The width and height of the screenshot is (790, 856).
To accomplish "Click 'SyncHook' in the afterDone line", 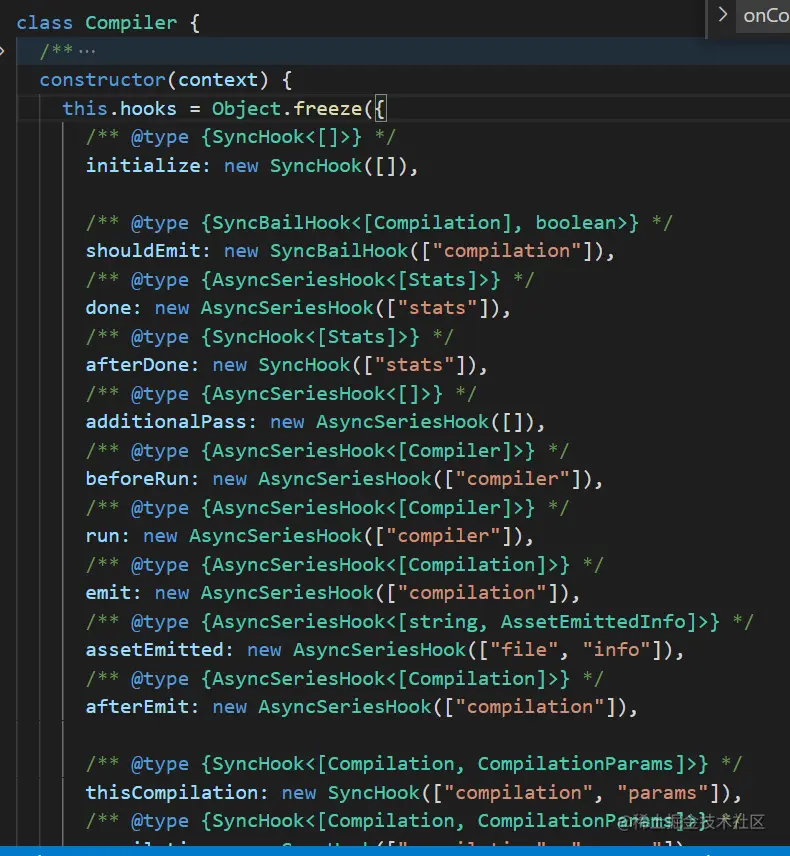I will click(x=304, y=365).
